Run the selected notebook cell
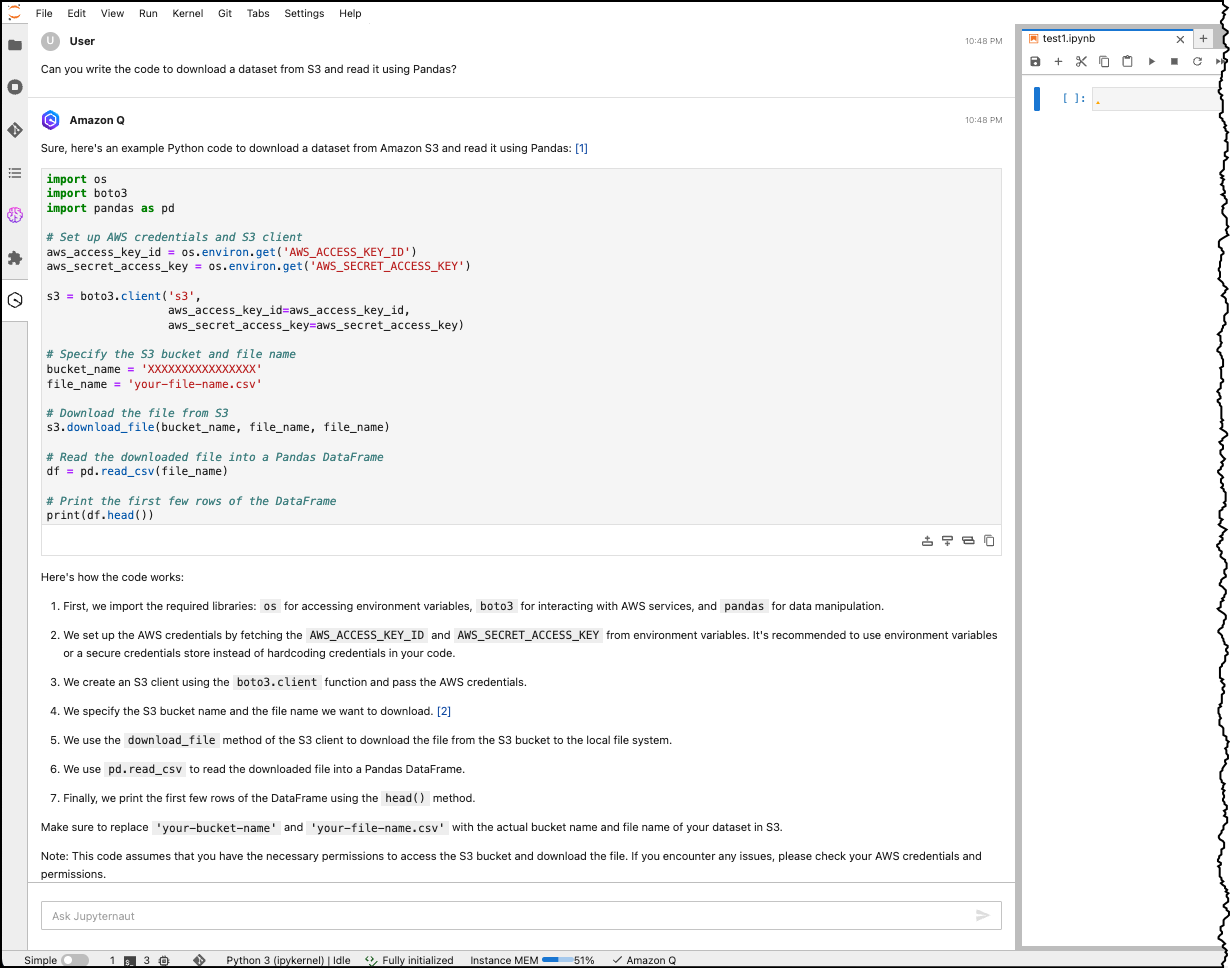This screenshot has height=968, width=1230. 1151,62
